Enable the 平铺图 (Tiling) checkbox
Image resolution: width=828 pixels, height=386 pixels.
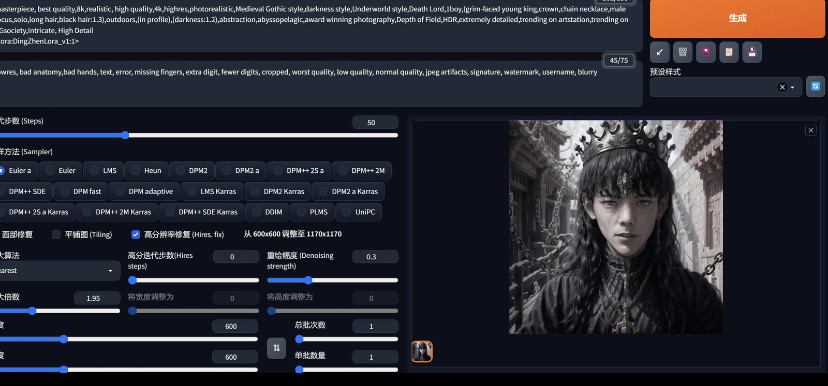[57, 234]
